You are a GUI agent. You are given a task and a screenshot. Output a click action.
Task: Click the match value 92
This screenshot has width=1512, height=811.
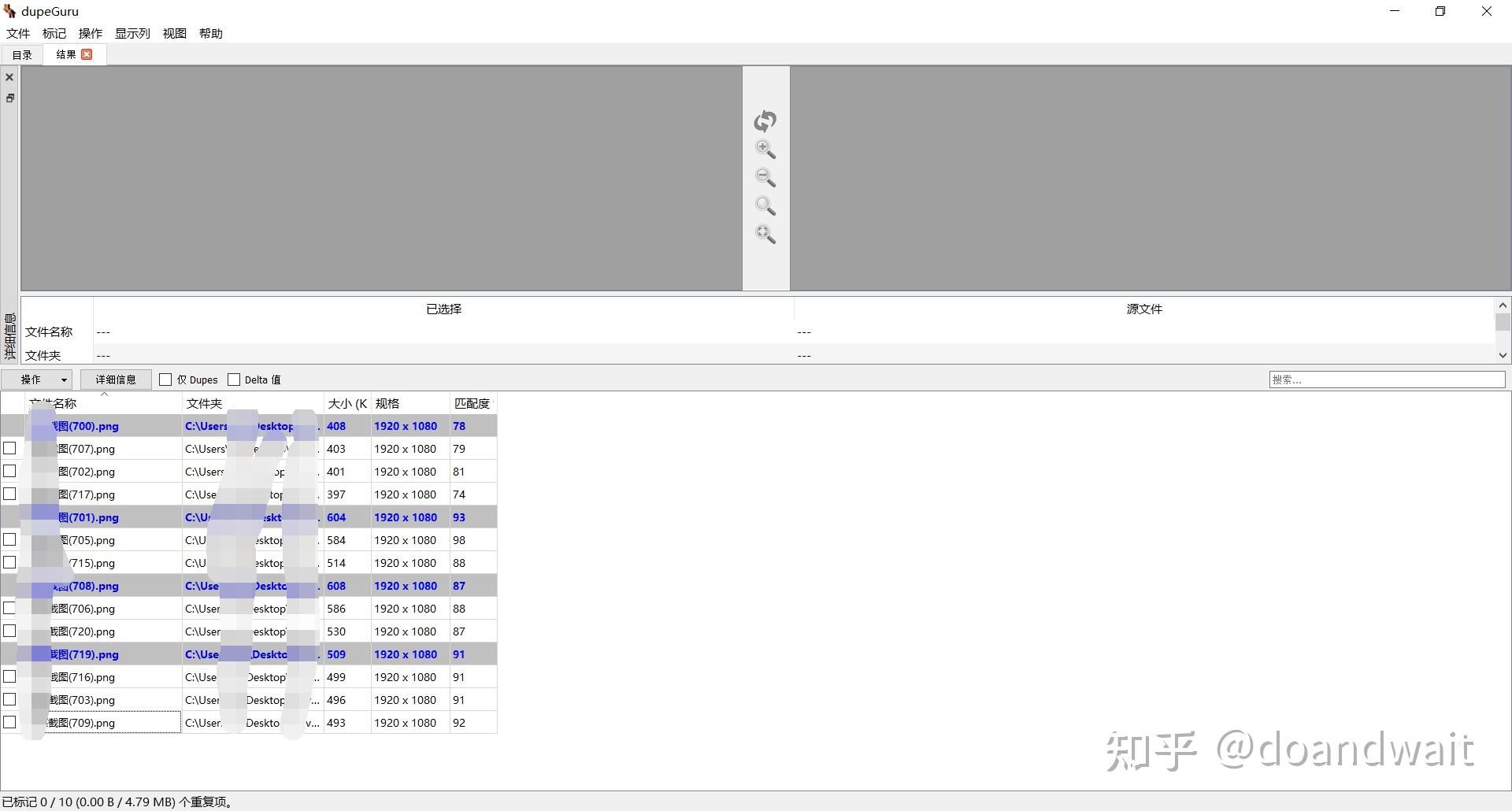coord(459,723)
